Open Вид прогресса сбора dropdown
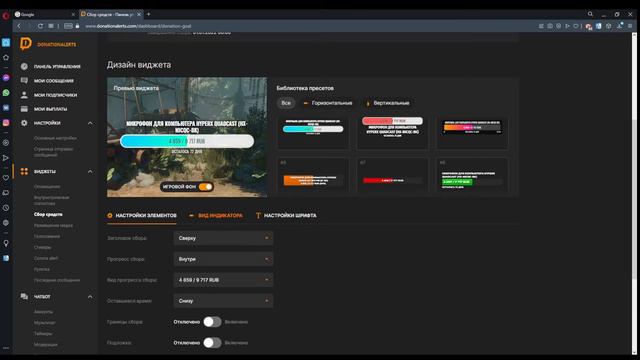 click(223, 280)
